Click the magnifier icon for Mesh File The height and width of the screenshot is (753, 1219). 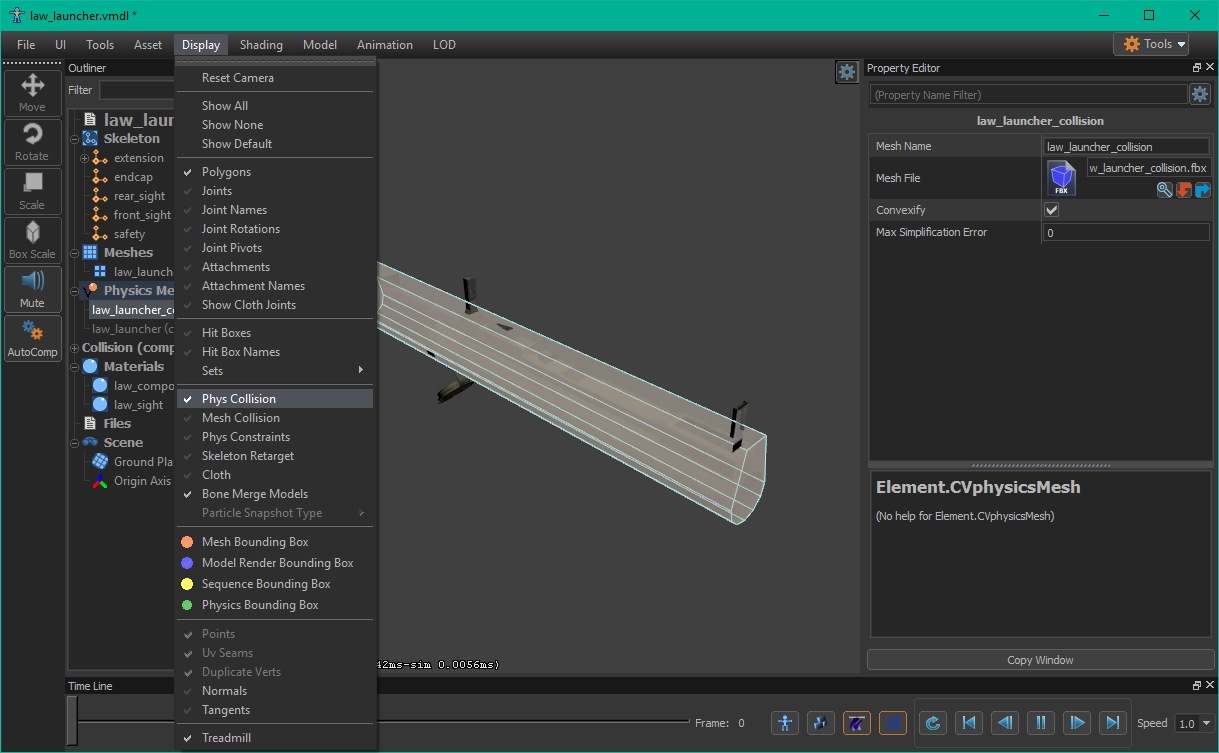point(1165,190)
